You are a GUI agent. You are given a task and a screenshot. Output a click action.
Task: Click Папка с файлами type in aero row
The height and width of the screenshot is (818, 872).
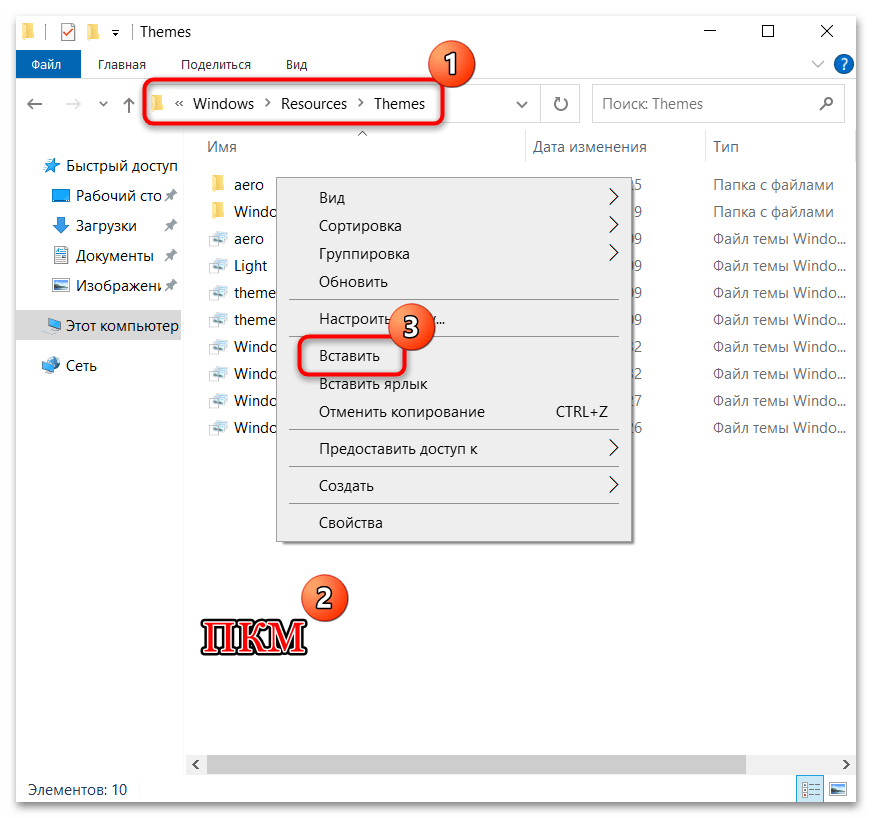773,185
